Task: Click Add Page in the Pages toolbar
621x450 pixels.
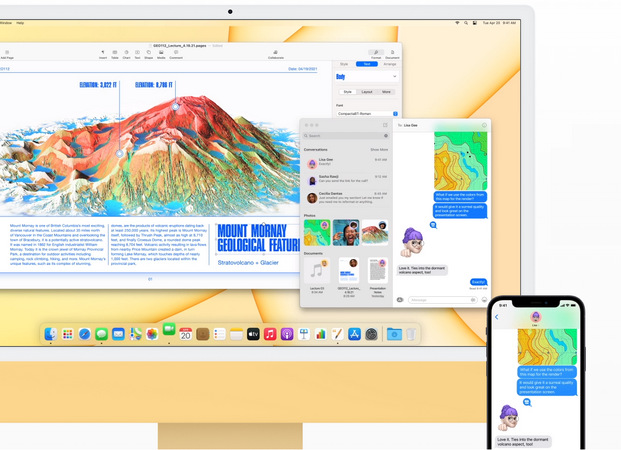Action: (x=7, y=55)
